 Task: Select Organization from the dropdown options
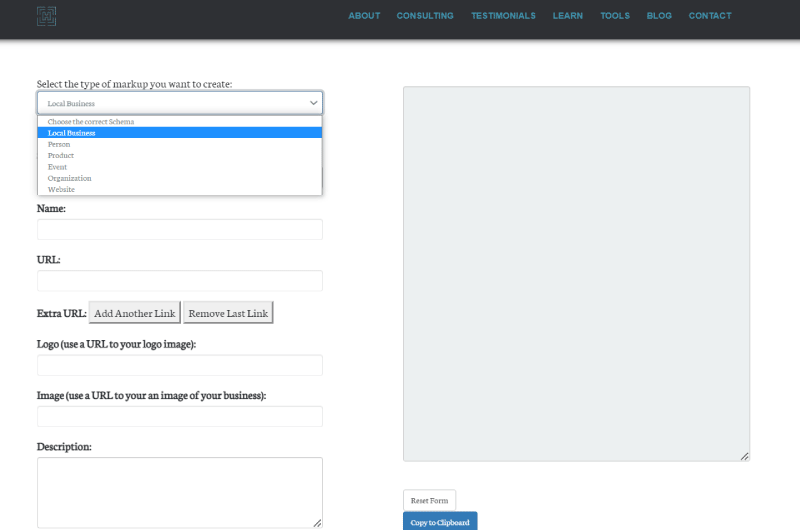tap(69, 178)
